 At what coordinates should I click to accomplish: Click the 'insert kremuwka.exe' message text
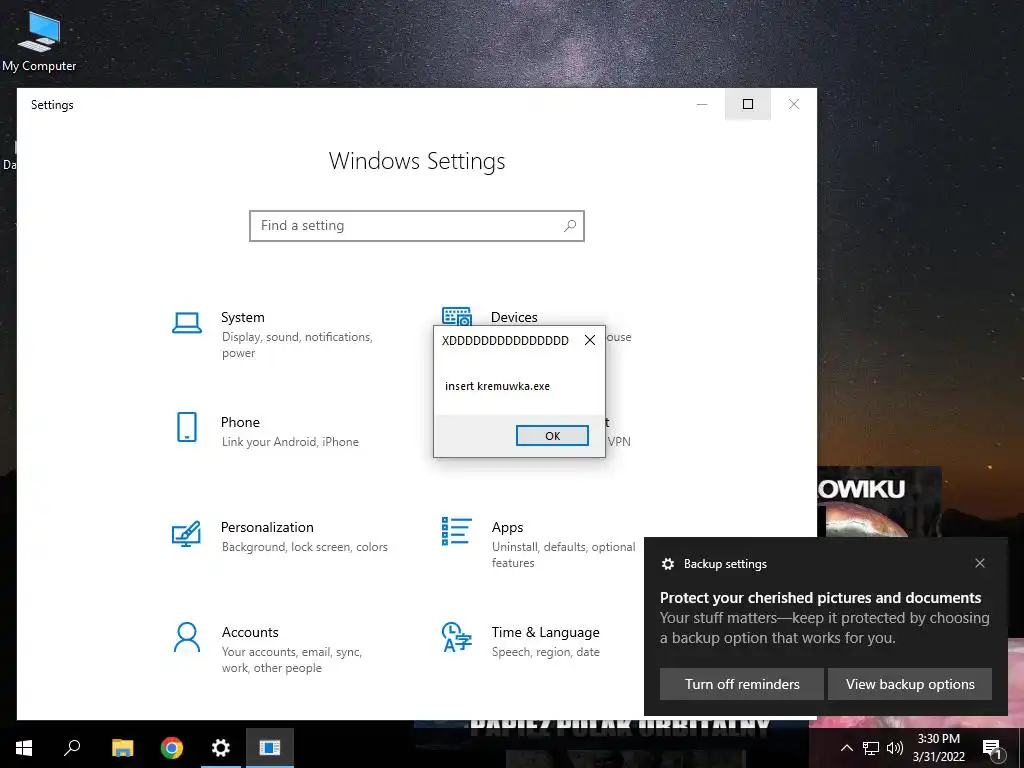tap(498, 386)
